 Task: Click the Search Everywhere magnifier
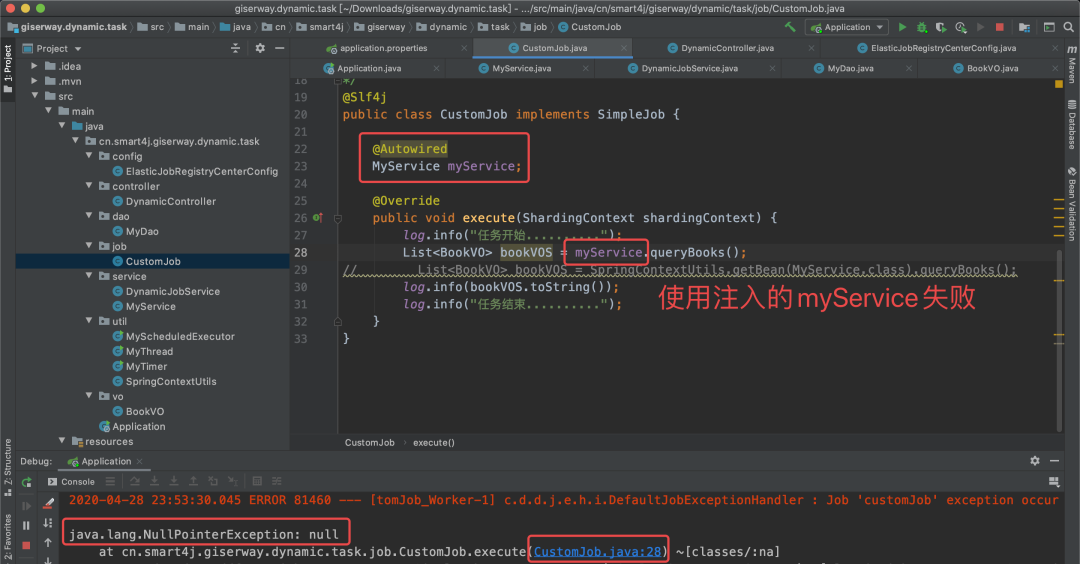pos(1068,27)
